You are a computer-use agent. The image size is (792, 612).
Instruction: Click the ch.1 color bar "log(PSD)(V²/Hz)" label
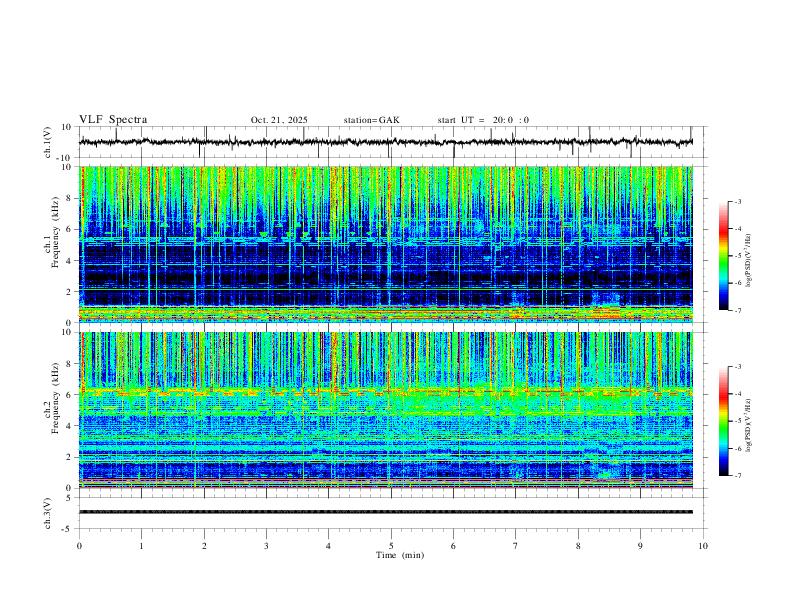coord(748,261)
